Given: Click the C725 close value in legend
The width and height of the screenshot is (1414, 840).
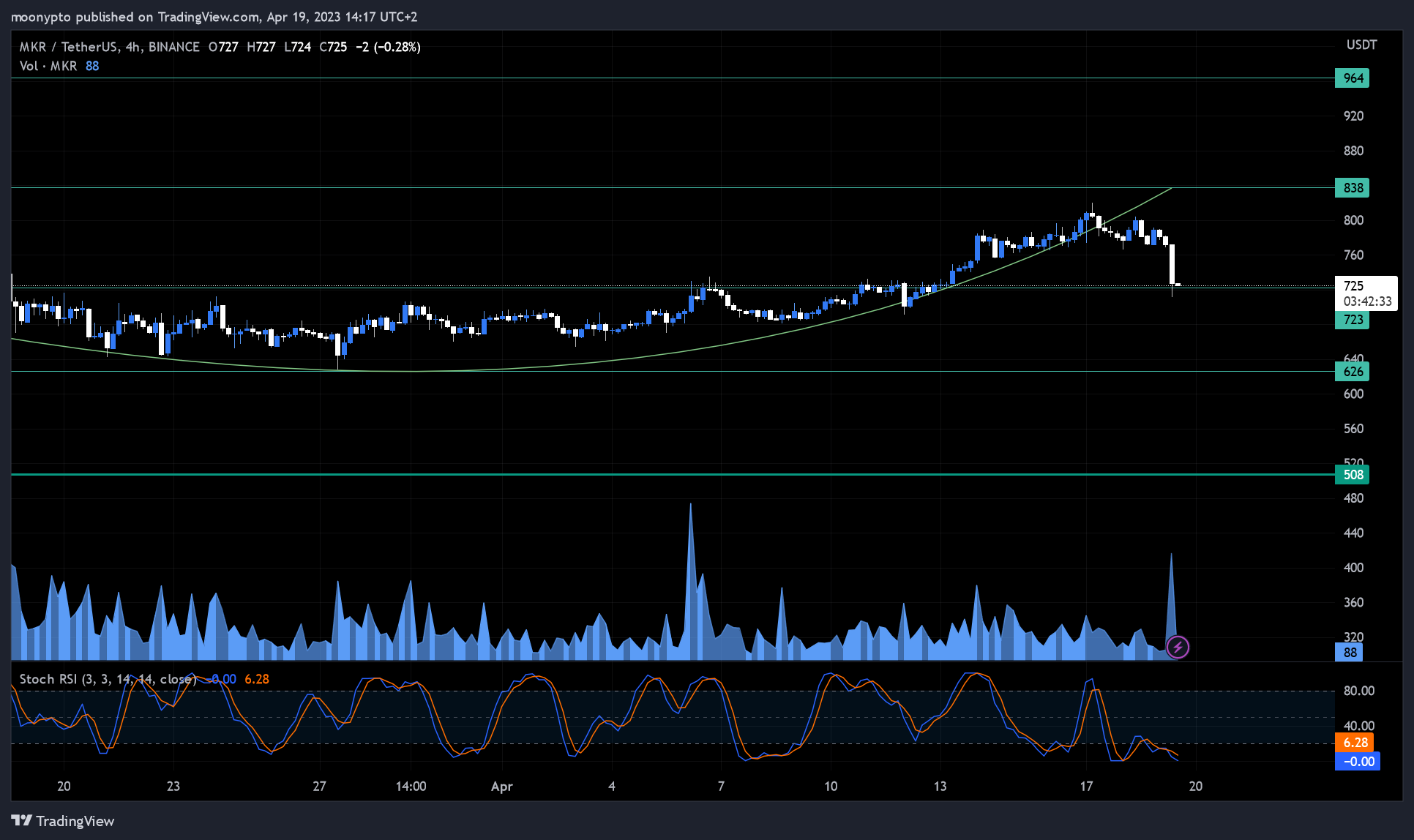Looking at the screenshot, I should click(x=333, y=47).
